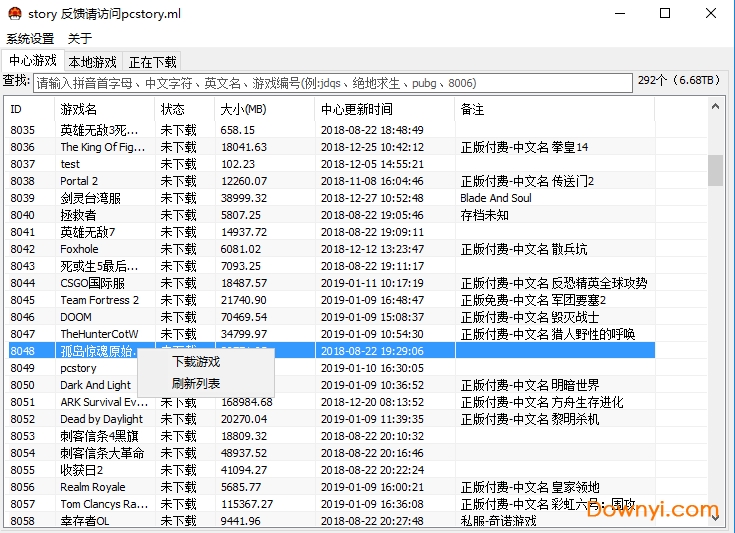Screen dimensions: 735x533
Task: Select the 刺客信条4黑旗 game row
Action: click(331, 436)
